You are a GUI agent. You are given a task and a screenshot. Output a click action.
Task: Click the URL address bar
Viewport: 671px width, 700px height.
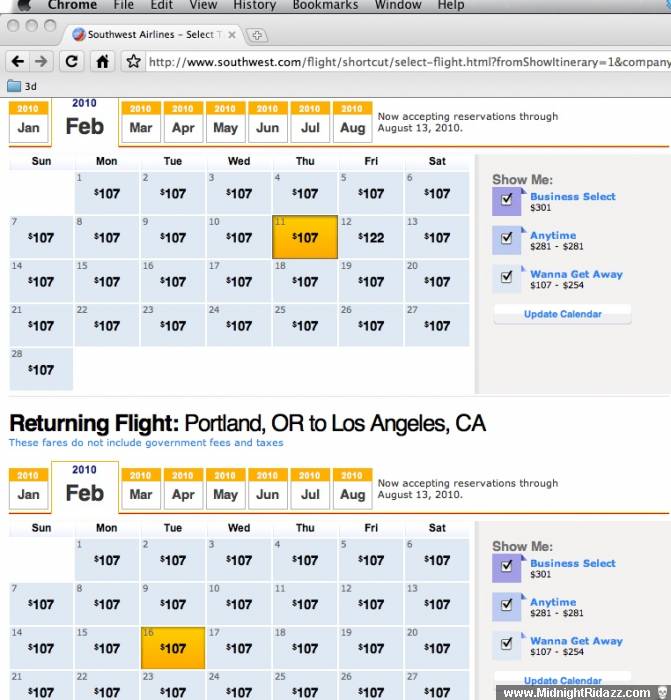408,62
